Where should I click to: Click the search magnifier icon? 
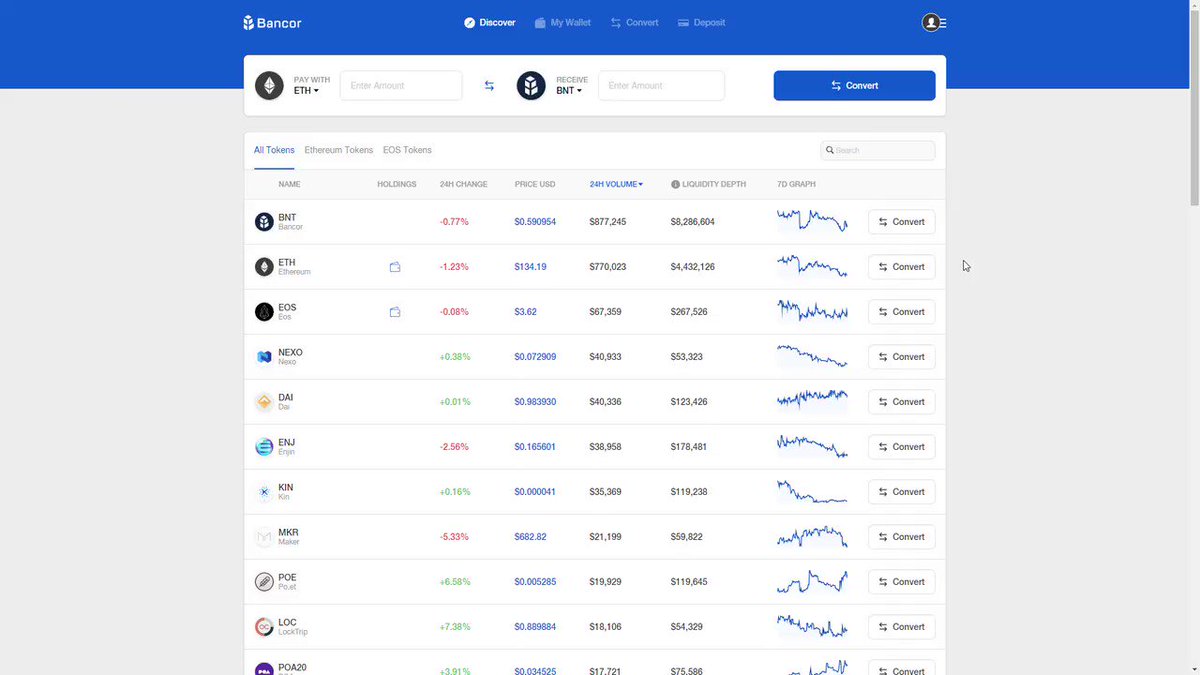click(x=829, y=150)
